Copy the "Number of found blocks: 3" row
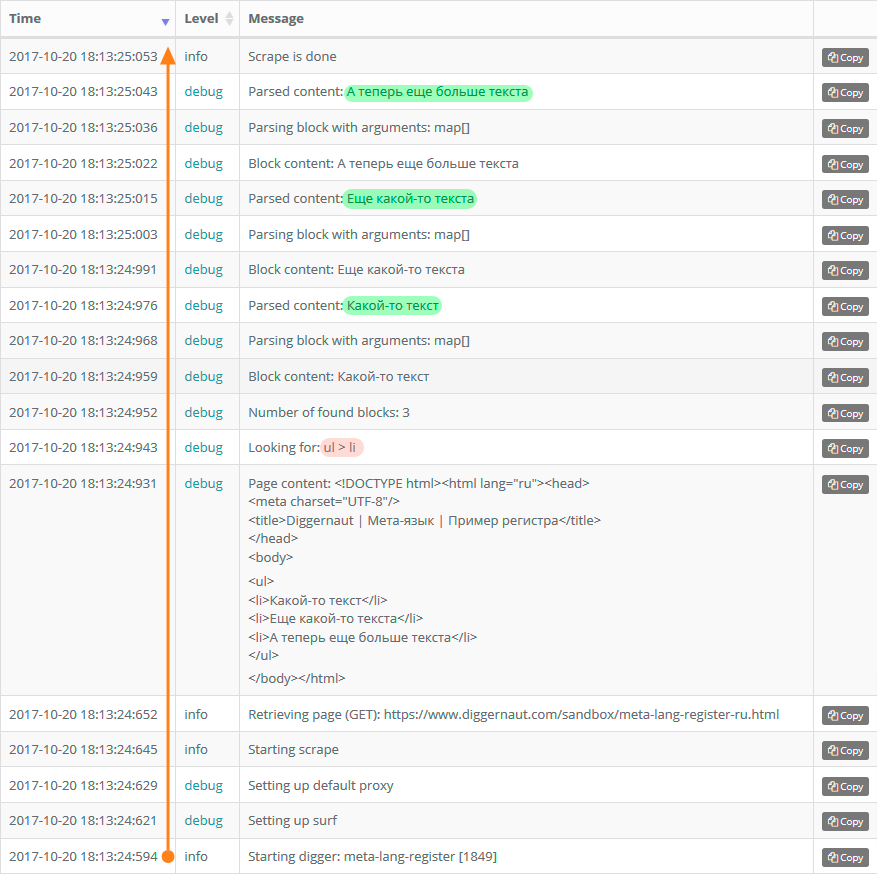The width and height of the screenshot is (877, 874). click(x=845, y=413)
